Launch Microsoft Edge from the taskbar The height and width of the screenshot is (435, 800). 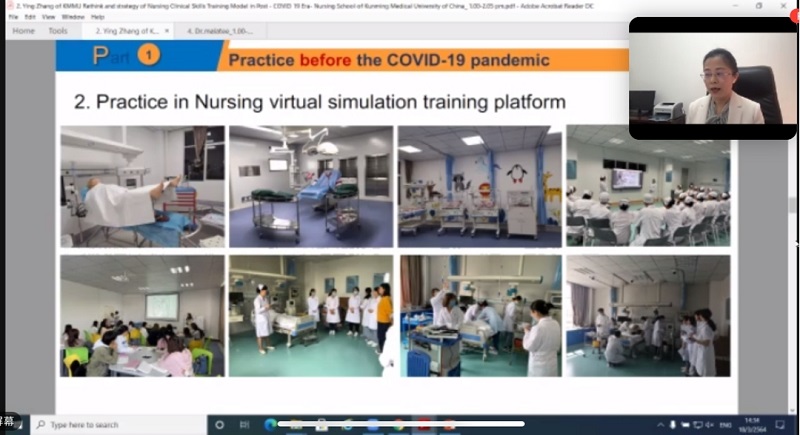coord(270,425)
